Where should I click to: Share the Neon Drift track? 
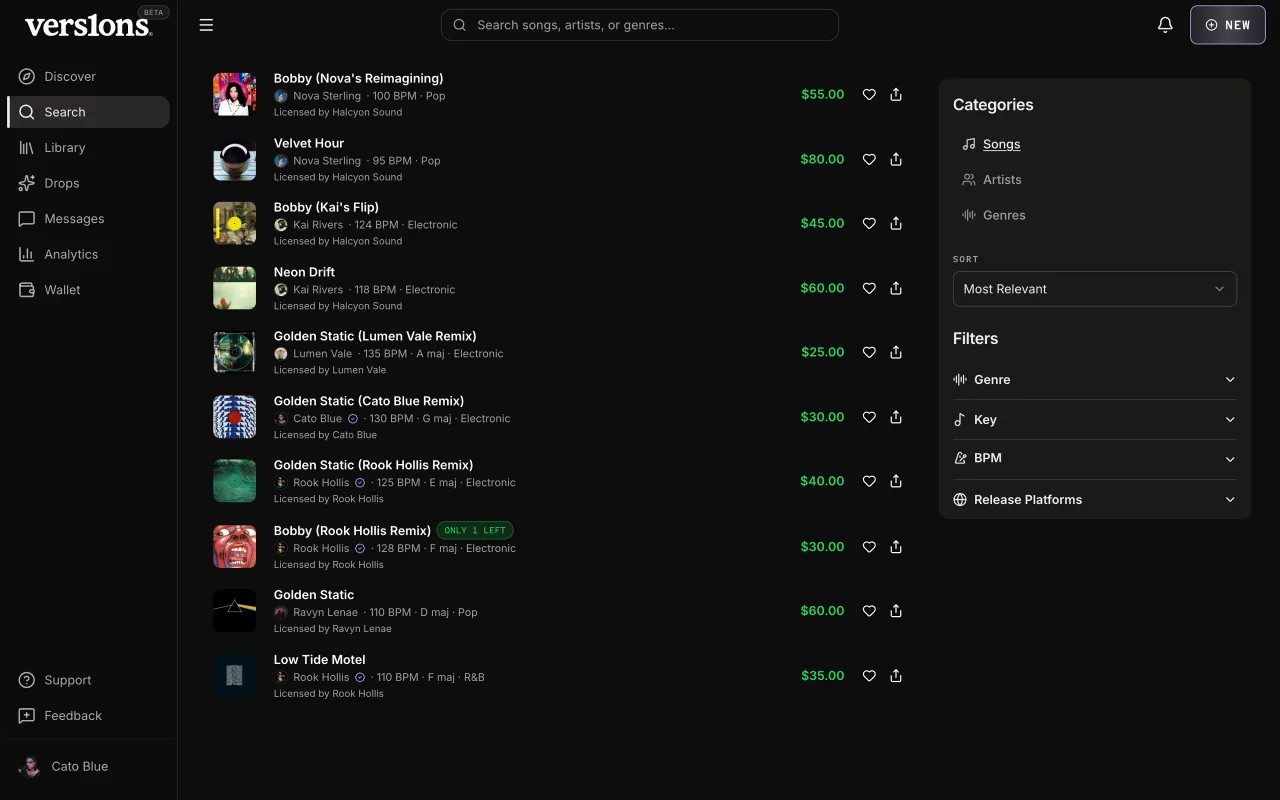pyautogui.click(x=896, y=288)
